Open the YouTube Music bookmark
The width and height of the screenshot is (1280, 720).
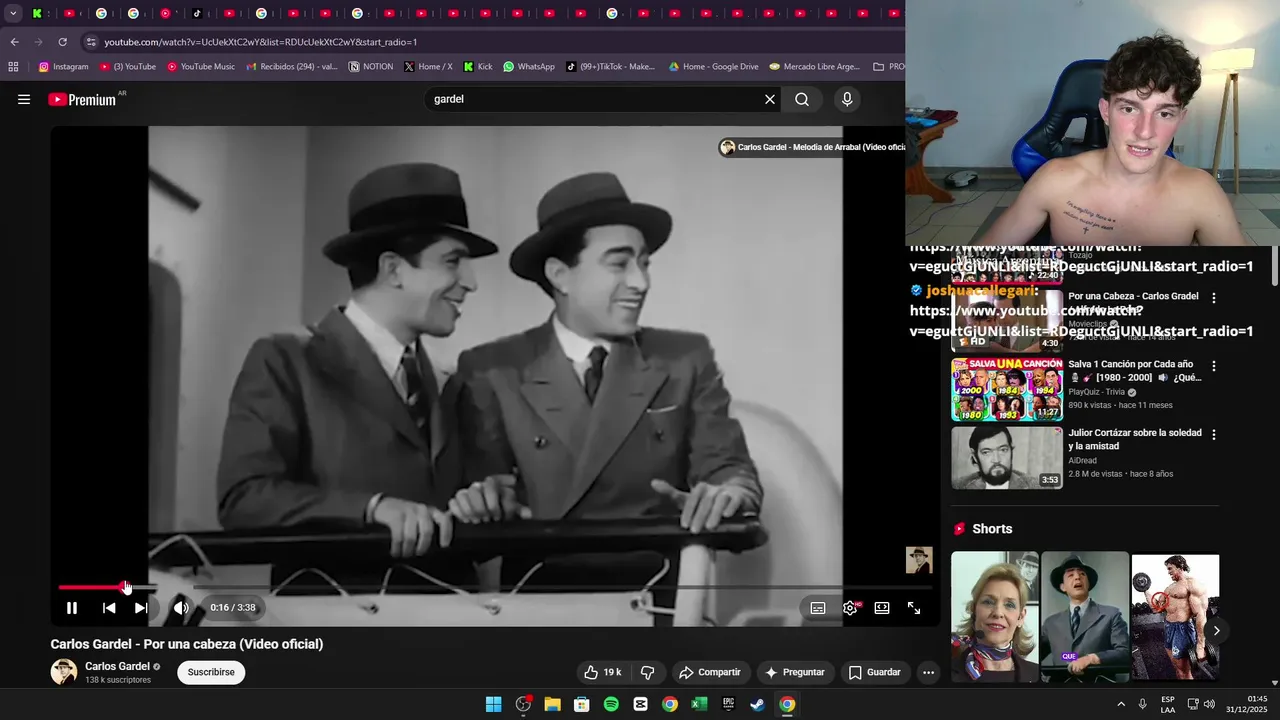coord(201,67)
